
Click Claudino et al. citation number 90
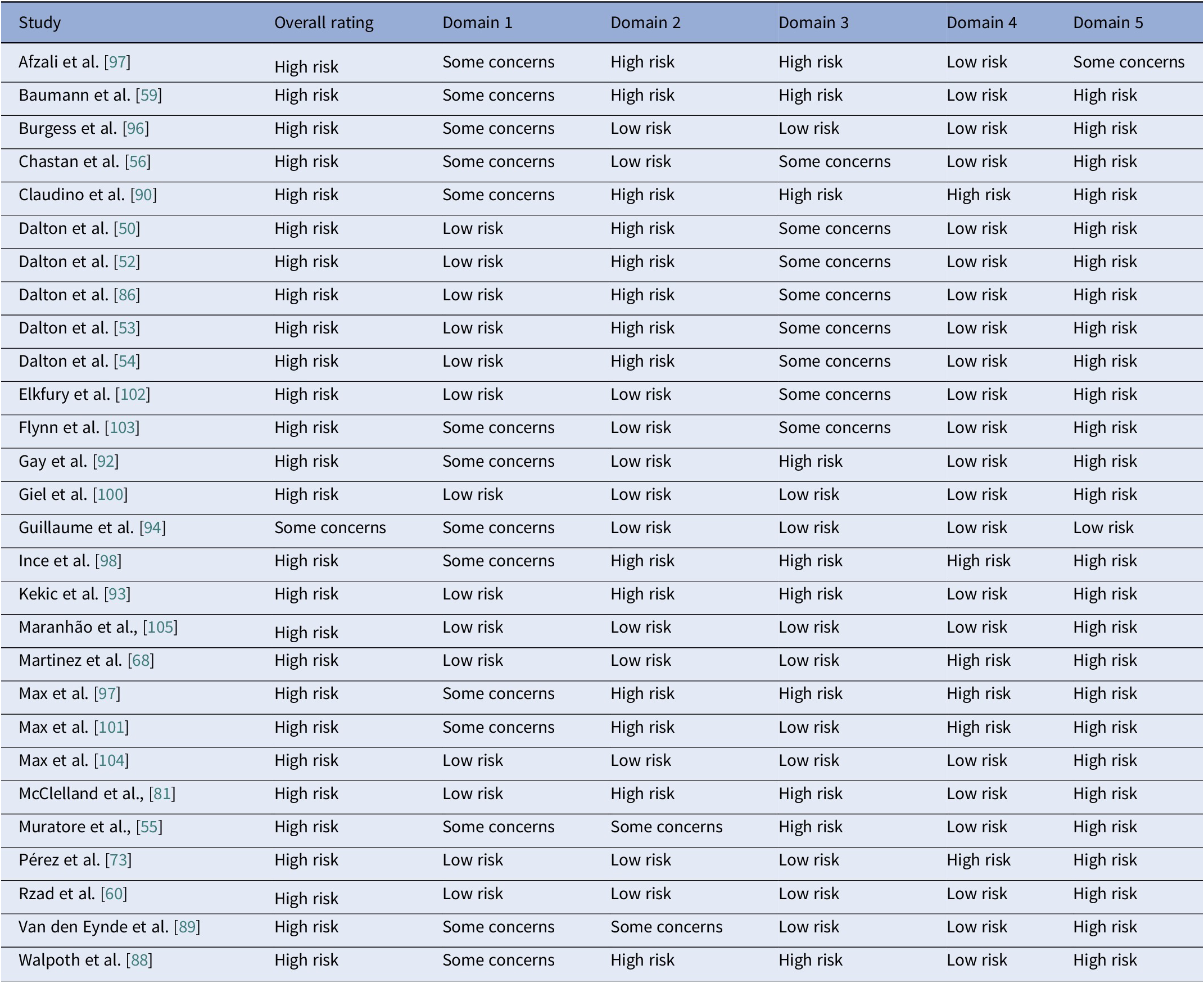point(143,195)
